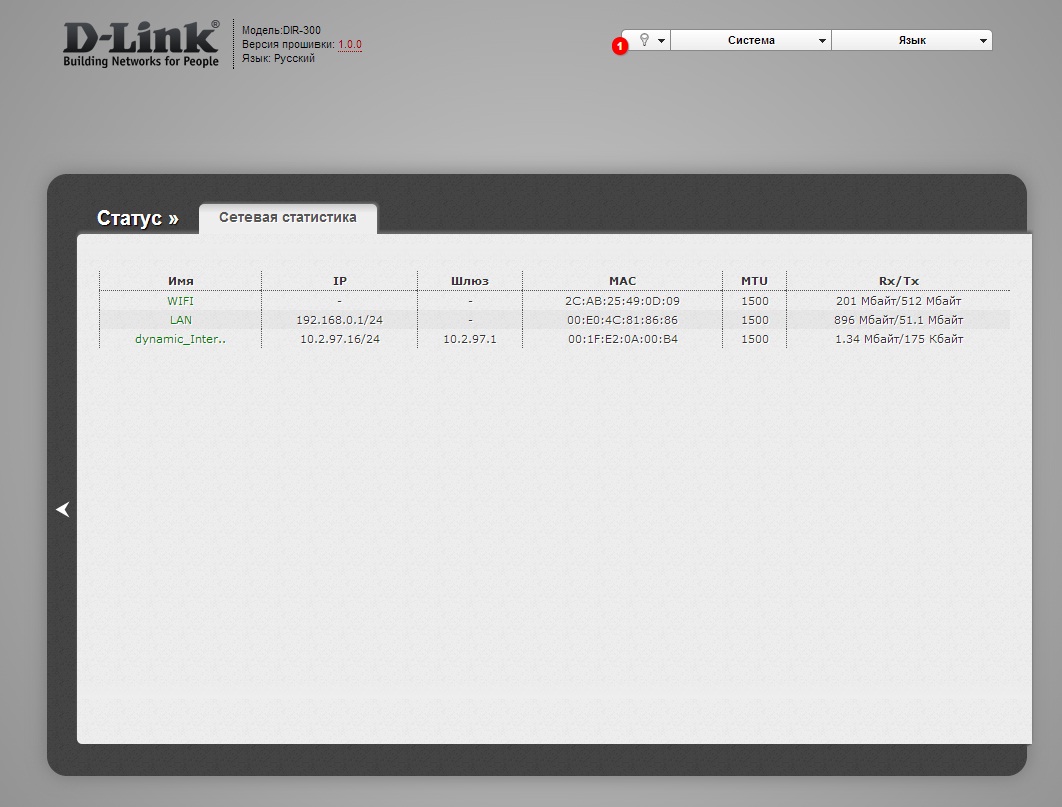Image resolution: width=1062 pixels, height=807 pixels.
Task: Click the Шлюз column header
Action: pyautogui.click(x=470, y=281)
